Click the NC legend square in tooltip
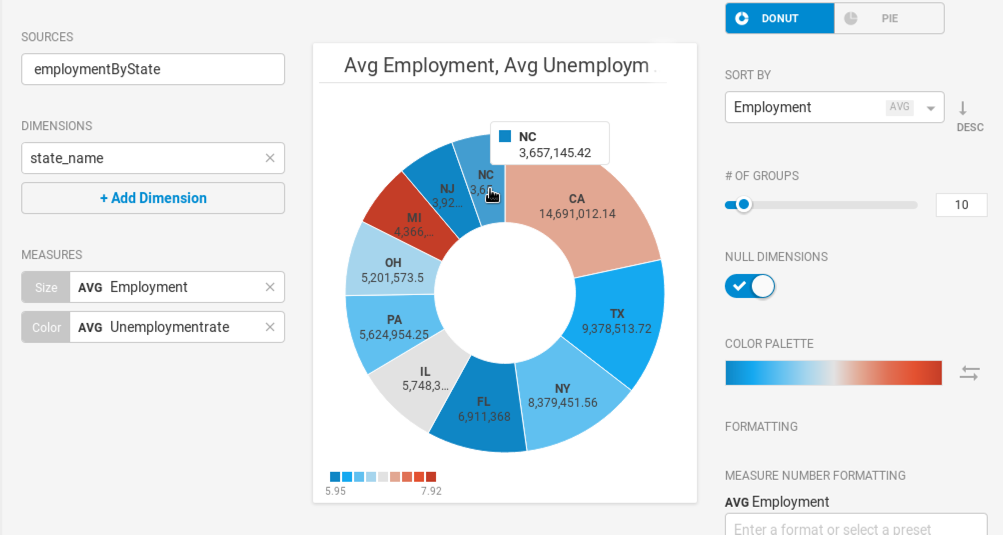This screenshot has width=1003, height=535. (505, 136)
